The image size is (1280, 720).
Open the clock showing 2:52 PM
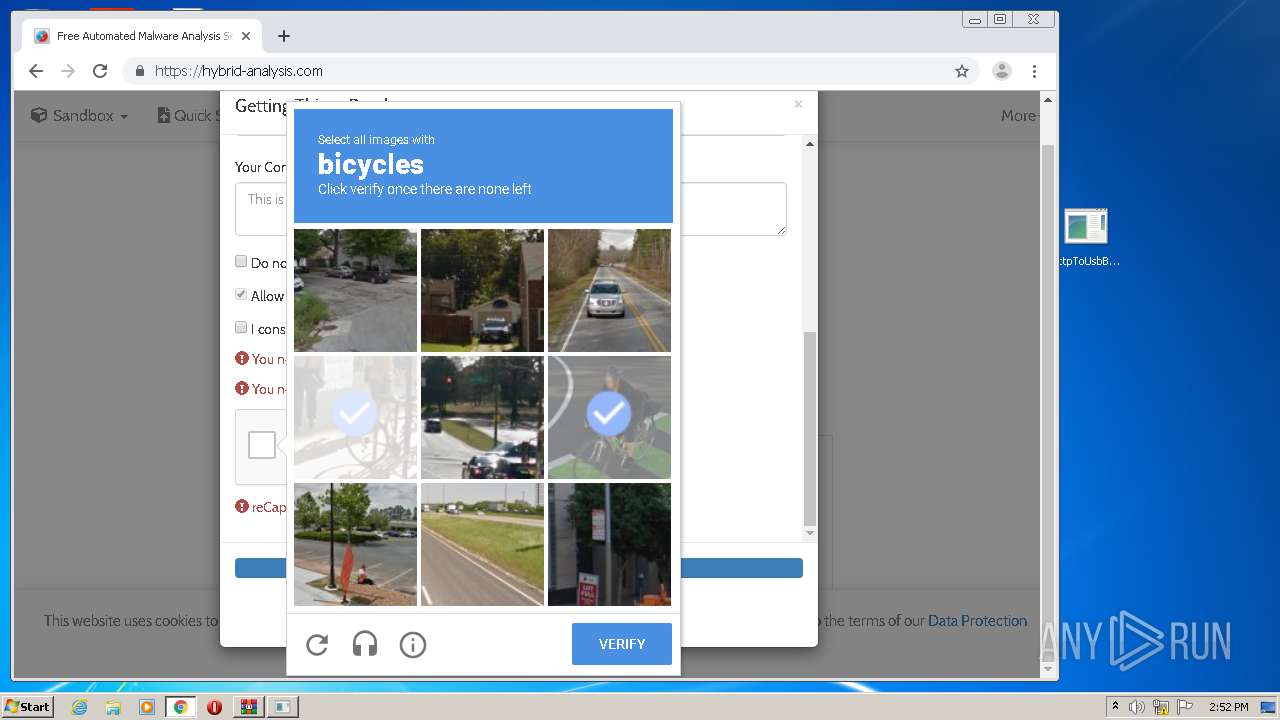[1228, 707]
